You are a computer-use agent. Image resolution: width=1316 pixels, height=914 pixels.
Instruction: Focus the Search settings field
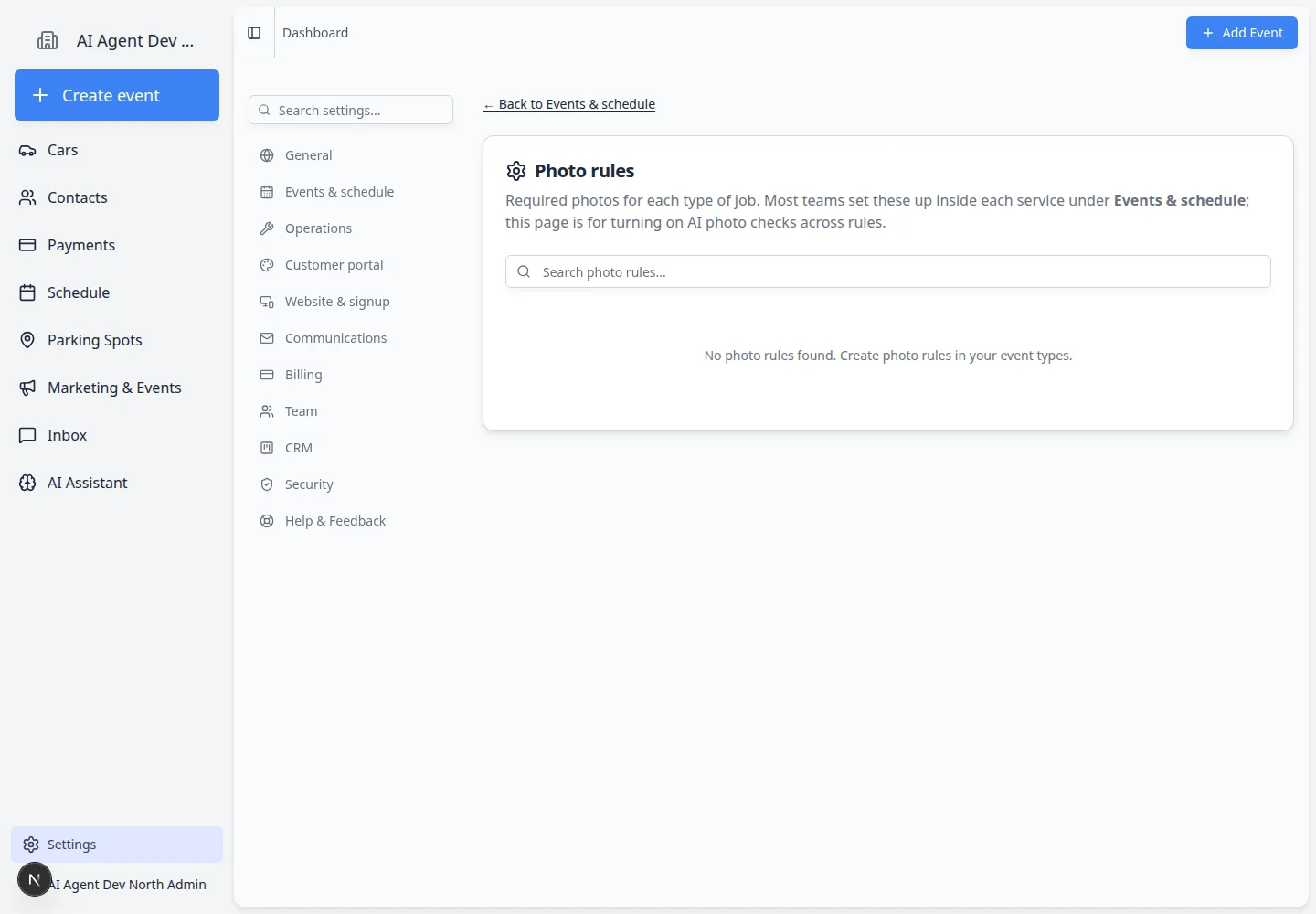(x=351, y=110)
